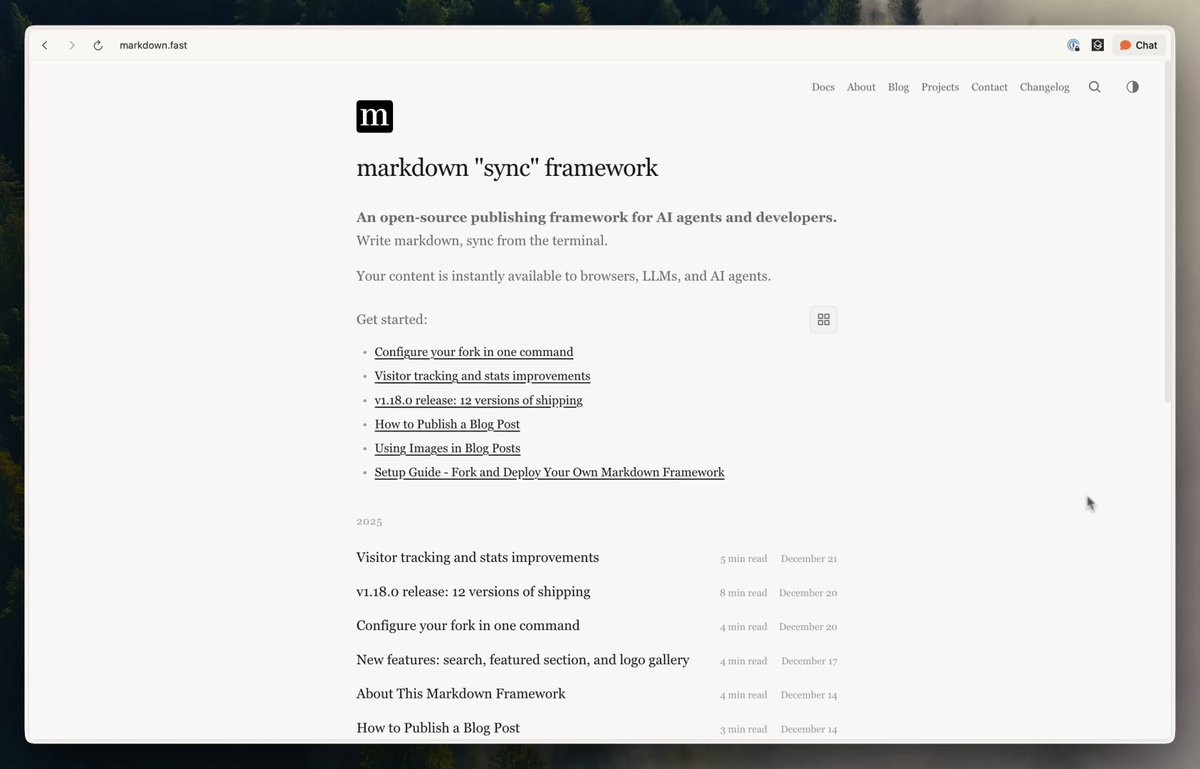Open the Projects nav item

pyautogui.click(x=940, y=87)
